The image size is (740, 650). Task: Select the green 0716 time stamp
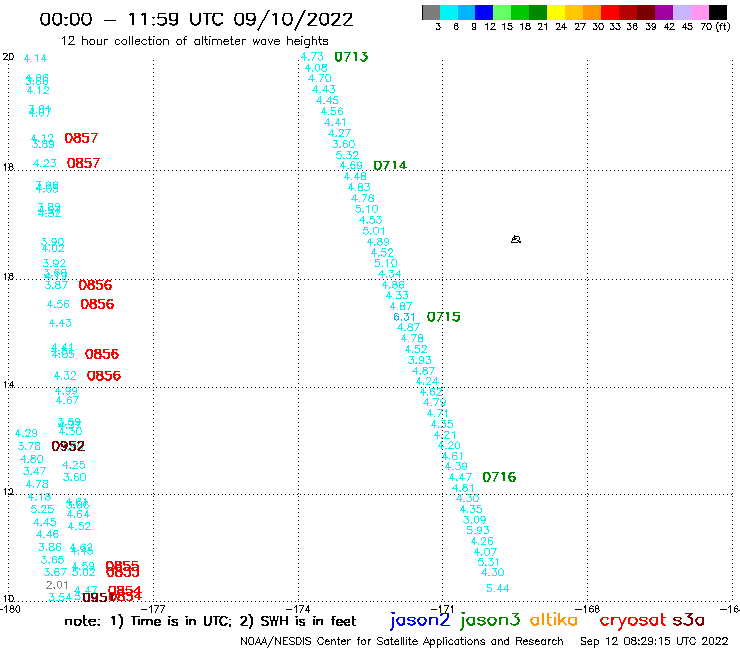click(x=499, y=477)
